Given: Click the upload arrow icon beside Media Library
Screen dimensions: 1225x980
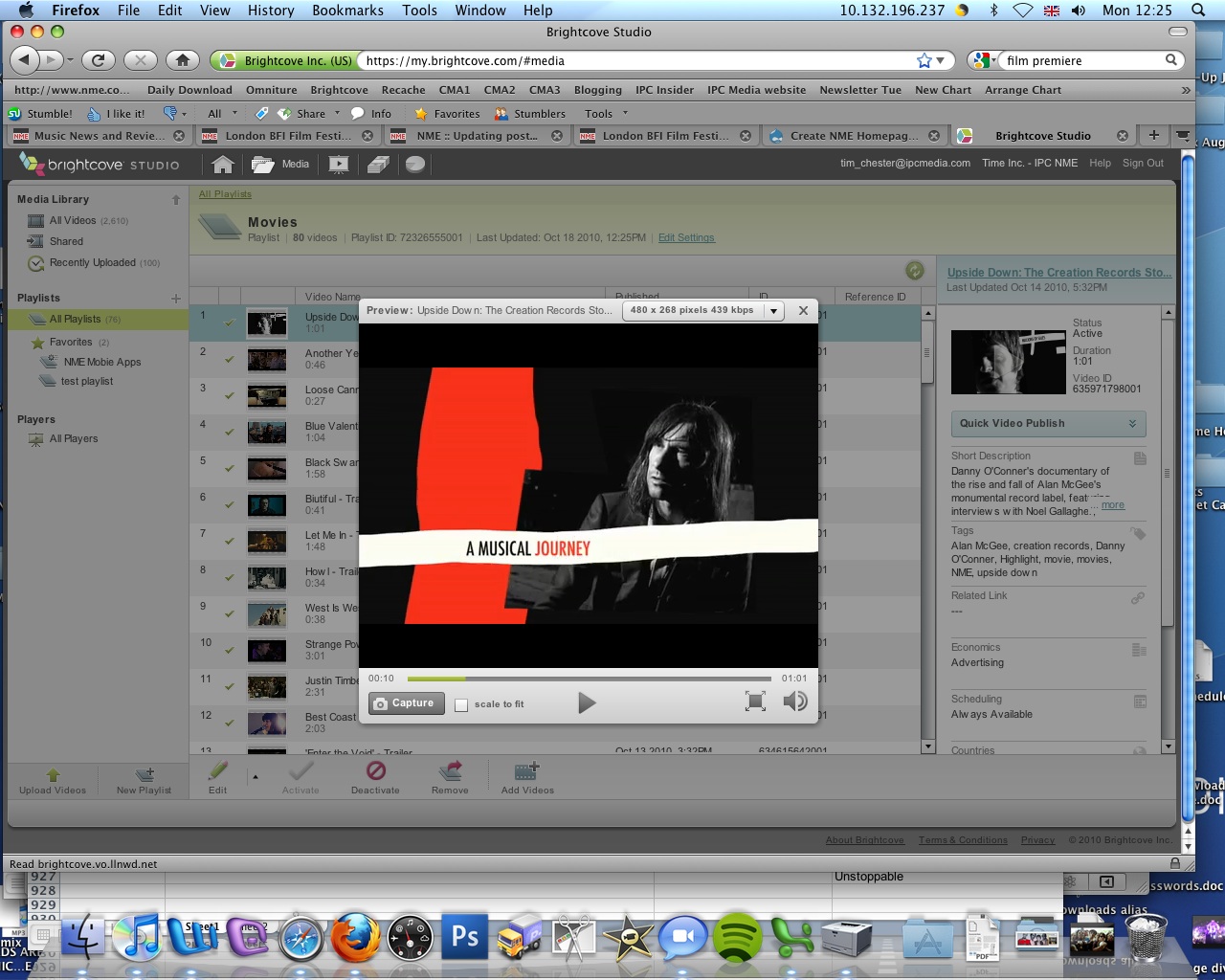Looking at the screenshot, I should (176, 200).
